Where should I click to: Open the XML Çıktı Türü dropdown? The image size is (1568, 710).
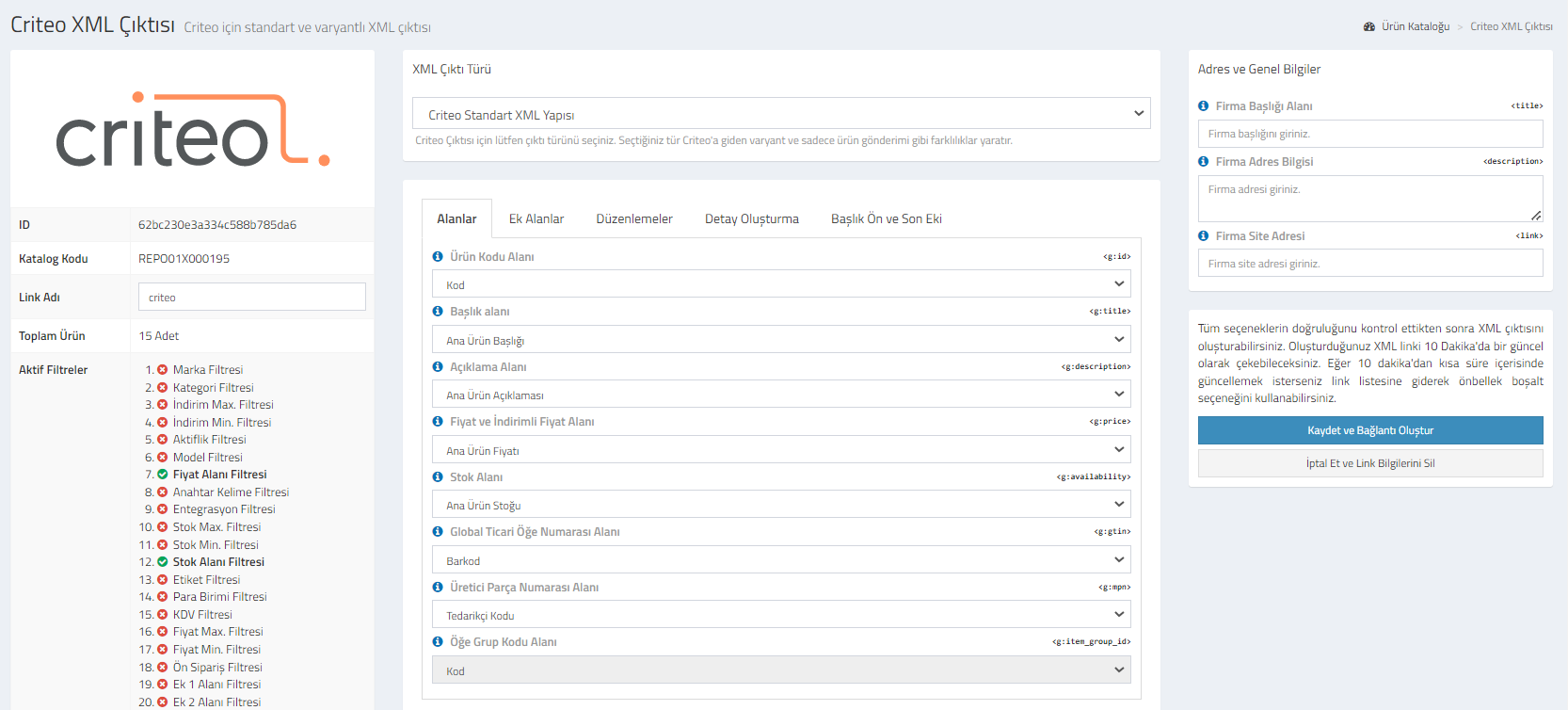[x=781, y=113]
